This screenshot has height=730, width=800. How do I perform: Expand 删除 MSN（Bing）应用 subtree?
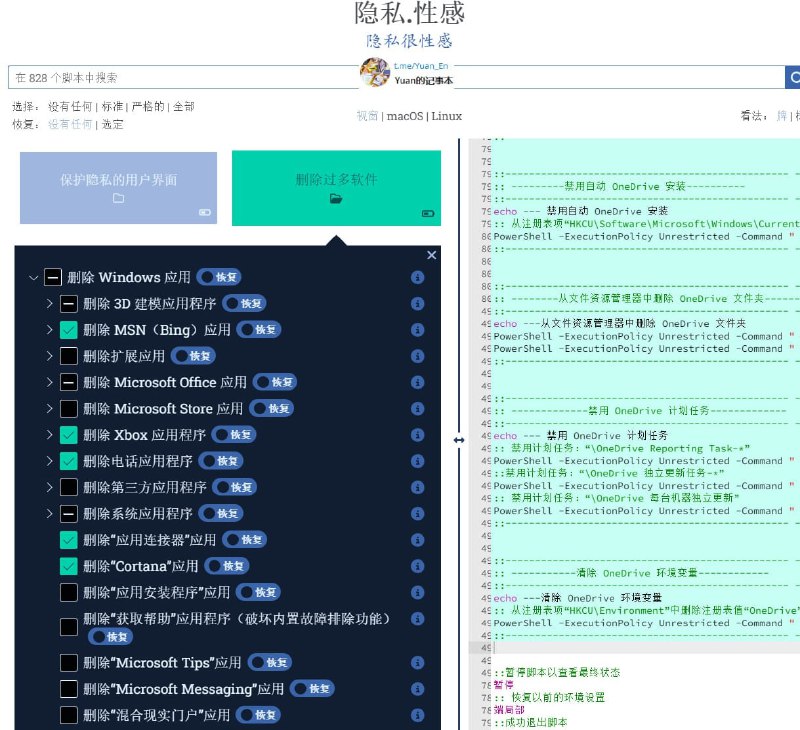(49, 330)
